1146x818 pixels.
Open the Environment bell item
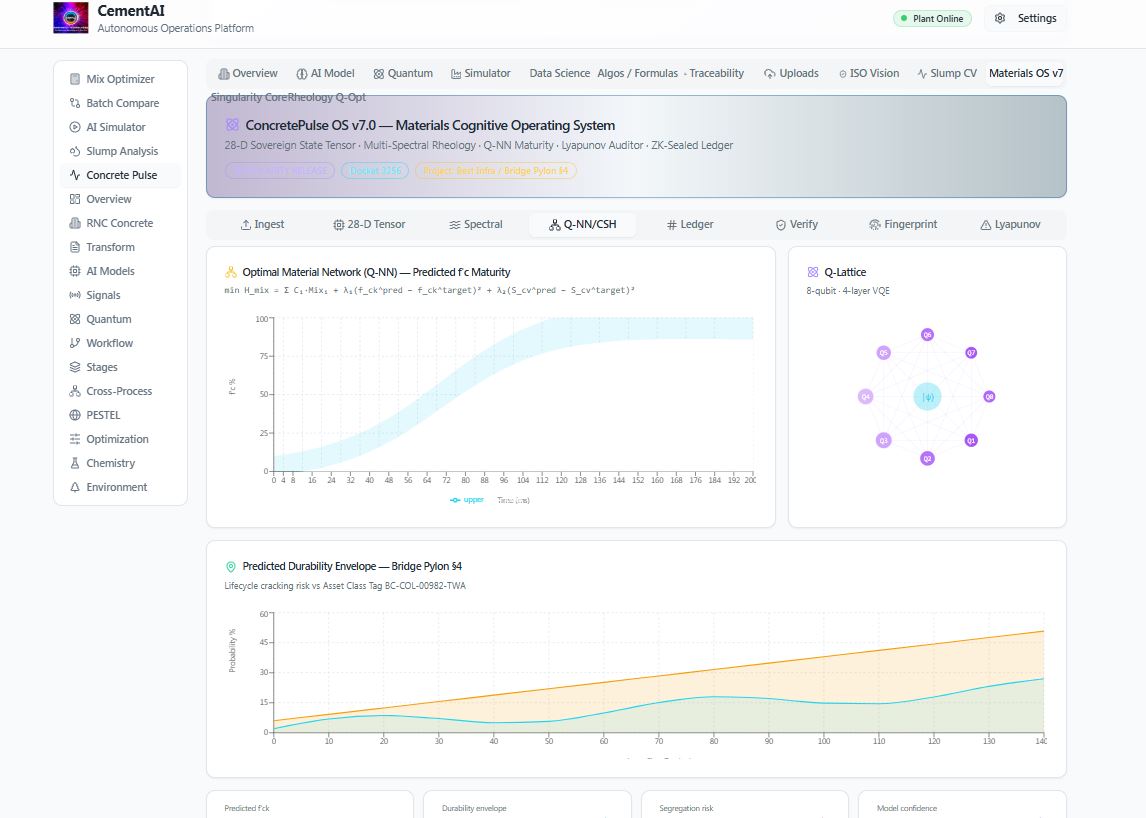117,488
